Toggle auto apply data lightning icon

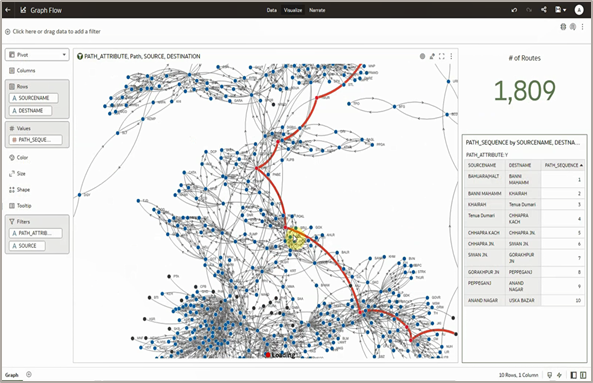point(559,375)
